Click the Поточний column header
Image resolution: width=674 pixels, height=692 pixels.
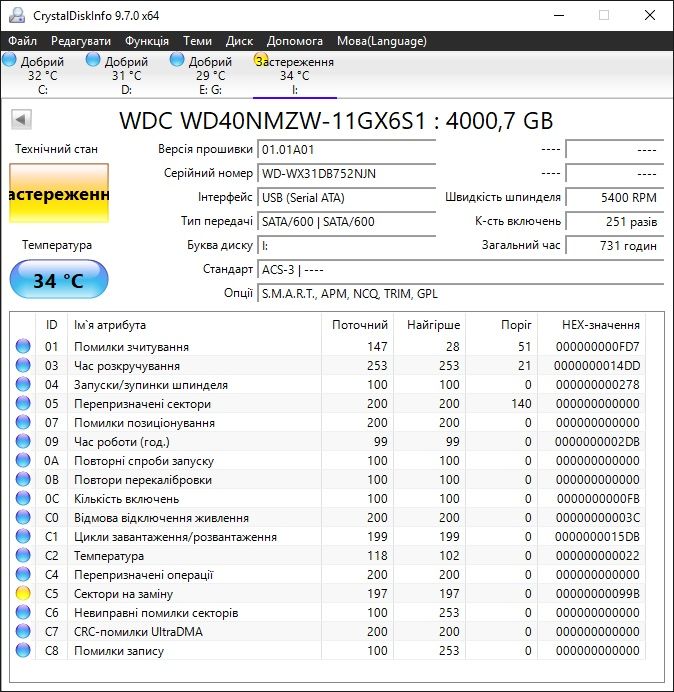[x=360, y=325]
